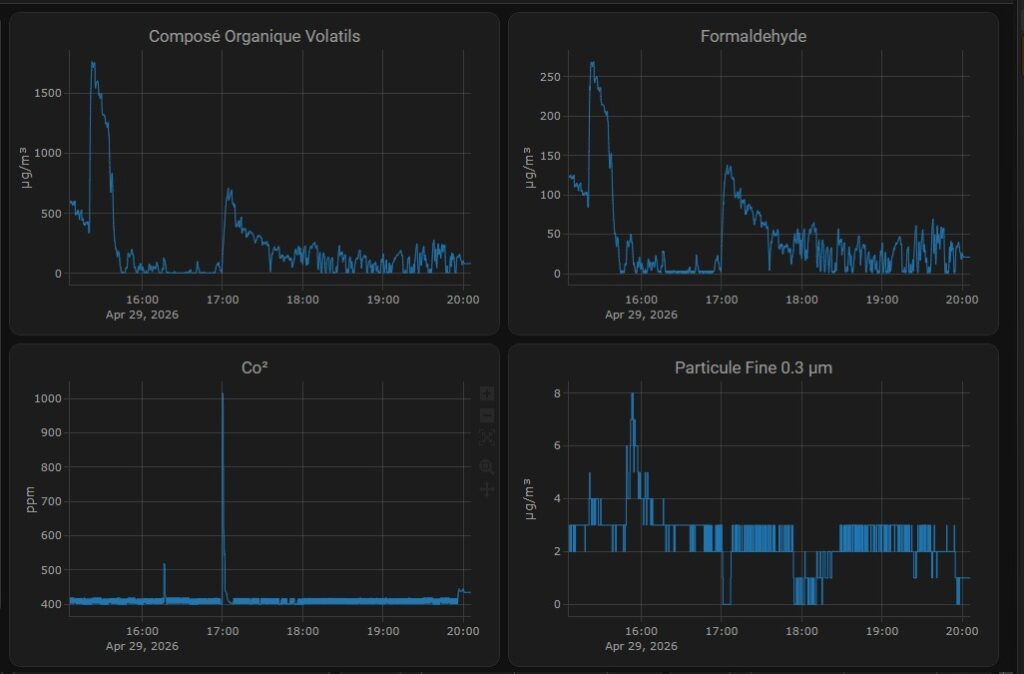Click the 1500 y-axis label on VOC chart
Screen dimensions: 1024x674
coord(48,93)
